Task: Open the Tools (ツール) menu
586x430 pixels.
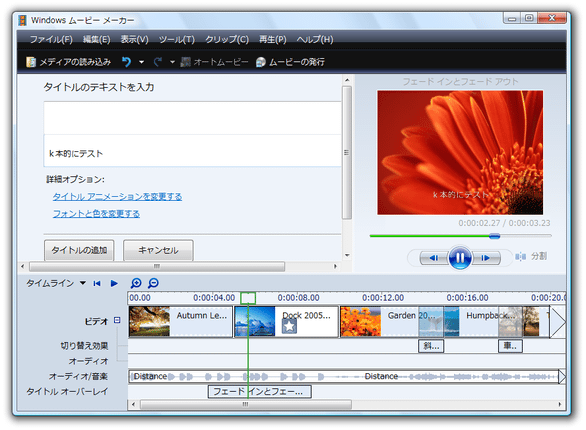Action: tap(177, 40)
